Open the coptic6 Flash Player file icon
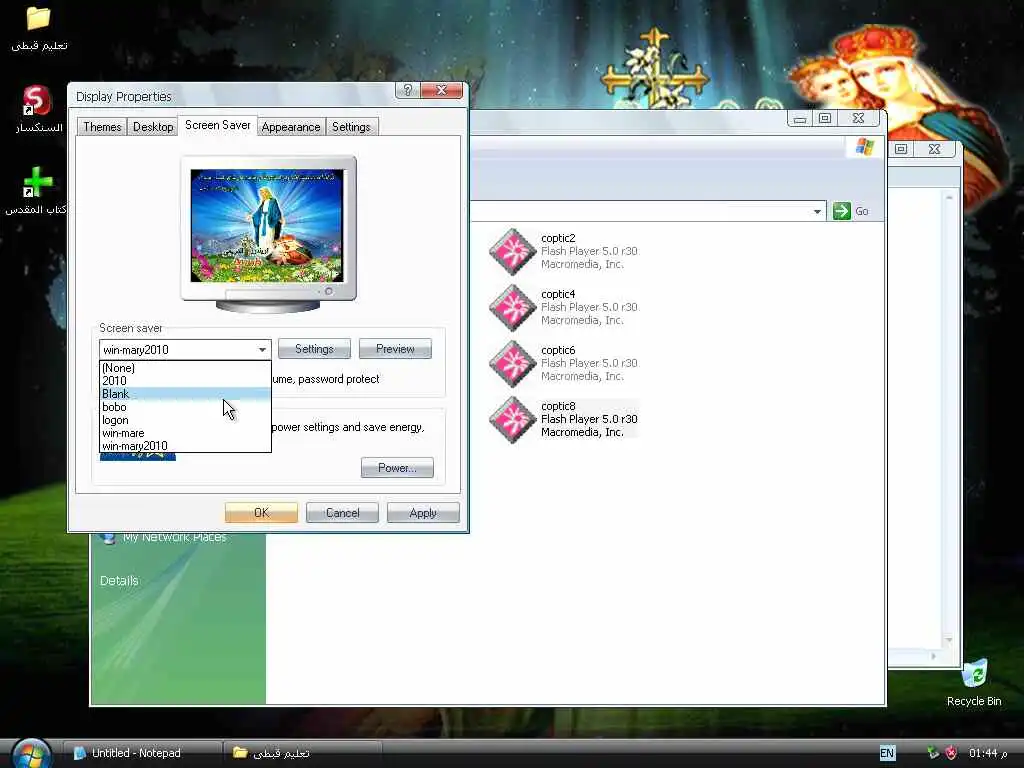Image resolution: width=1024 pixels, height=768 pixels. click(x=513, y=364)
